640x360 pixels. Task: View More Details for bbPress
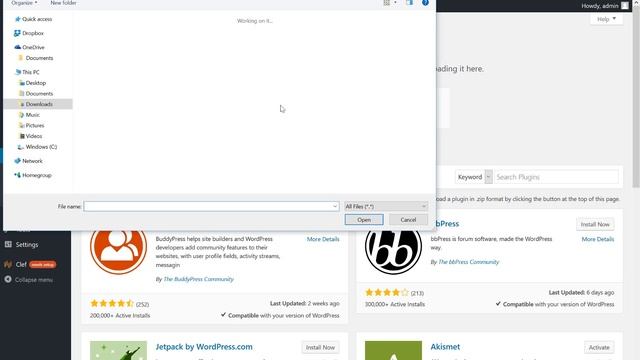click(x=598, y=239)
